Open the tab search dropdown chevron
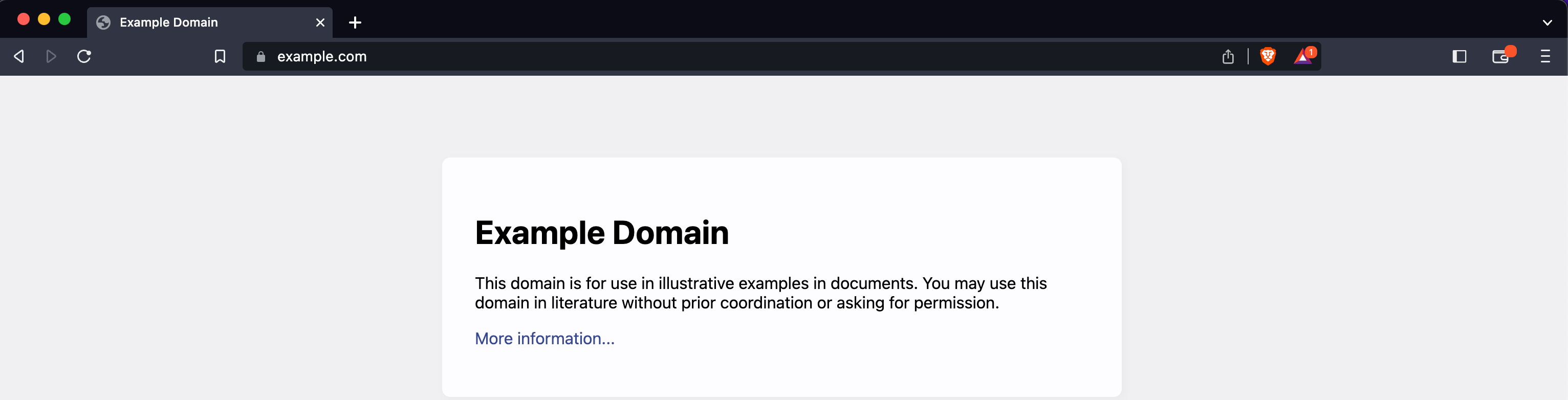Image resolution: width=1568 pixels, height=400 pixels. pyautogui.click(x=1548, y=23)
